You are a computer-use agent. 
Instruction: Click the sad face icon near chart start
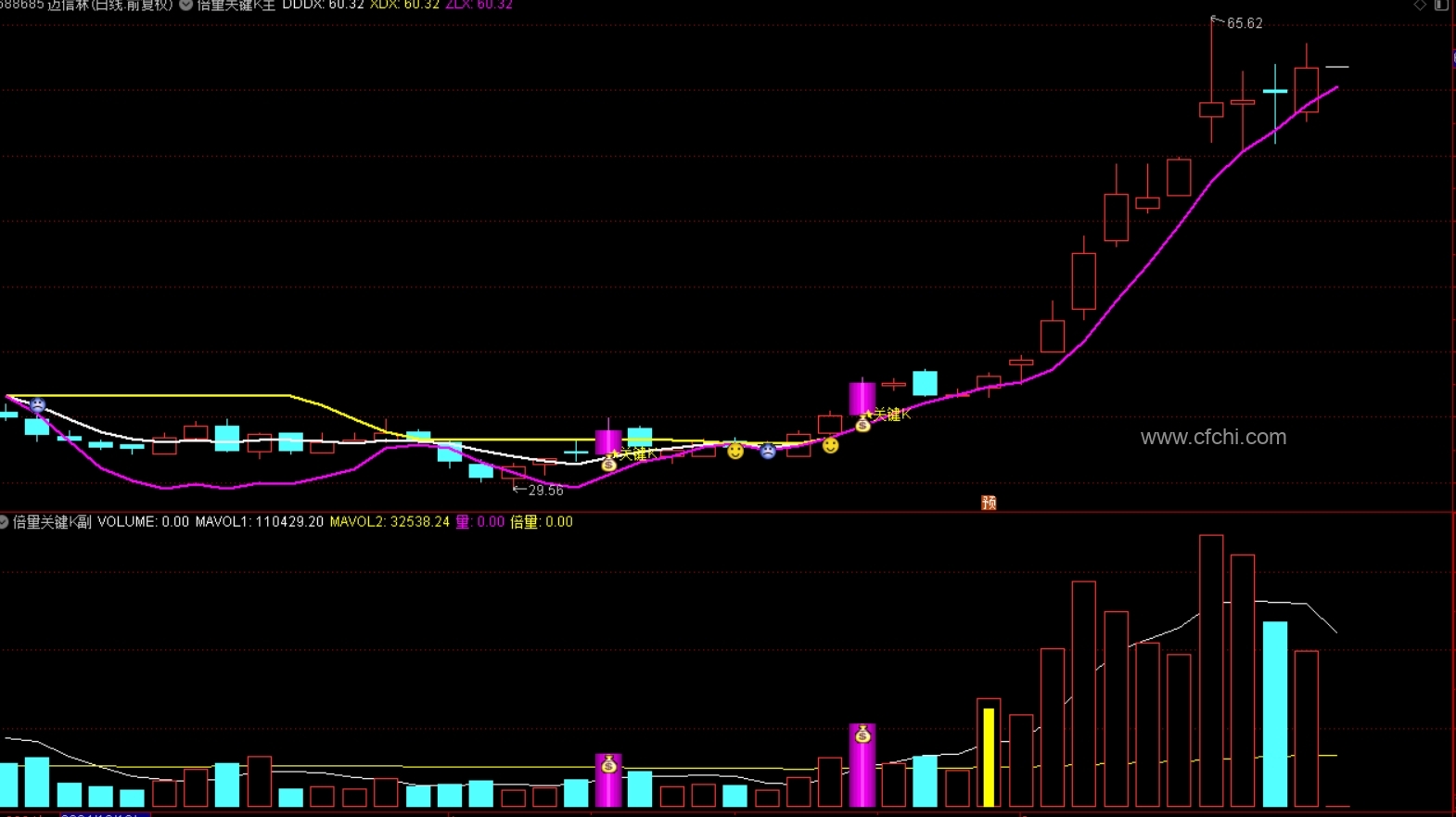[38, 405]
